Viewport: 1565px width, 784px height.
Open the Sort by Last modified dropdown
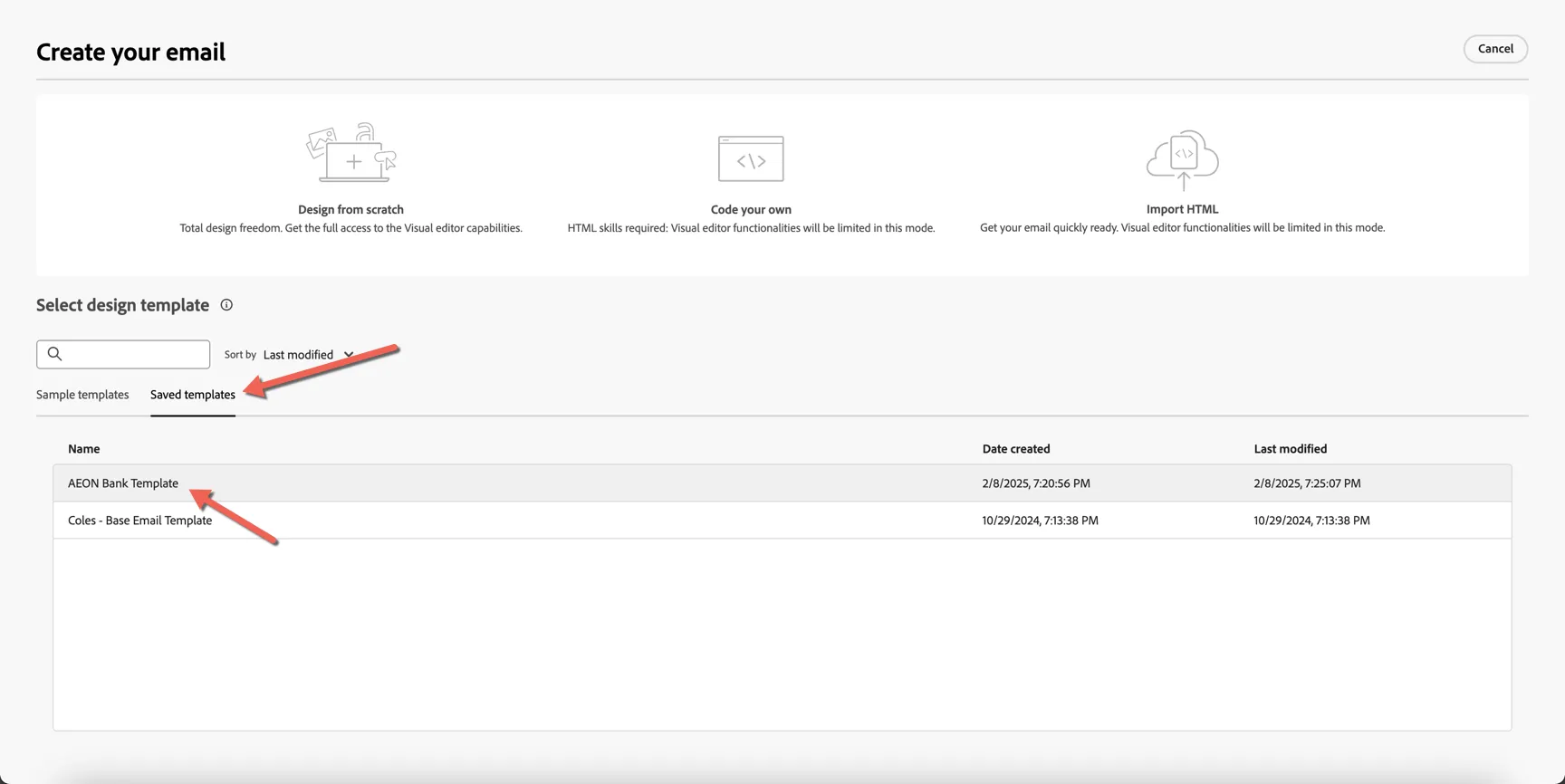click(308, 355)
